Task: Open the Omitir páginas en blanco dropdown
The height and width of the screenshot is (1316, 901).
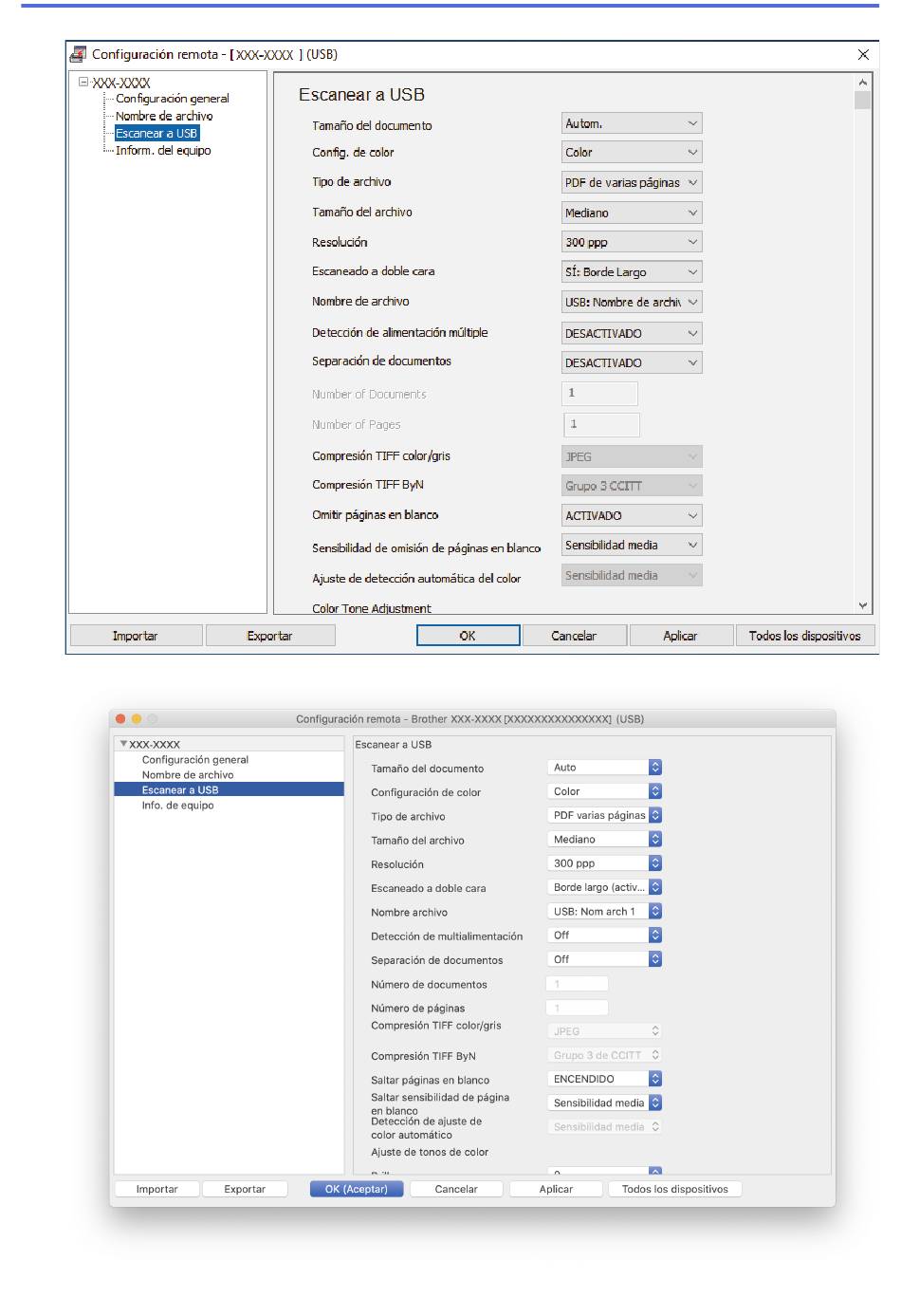Action: [632, 515]
